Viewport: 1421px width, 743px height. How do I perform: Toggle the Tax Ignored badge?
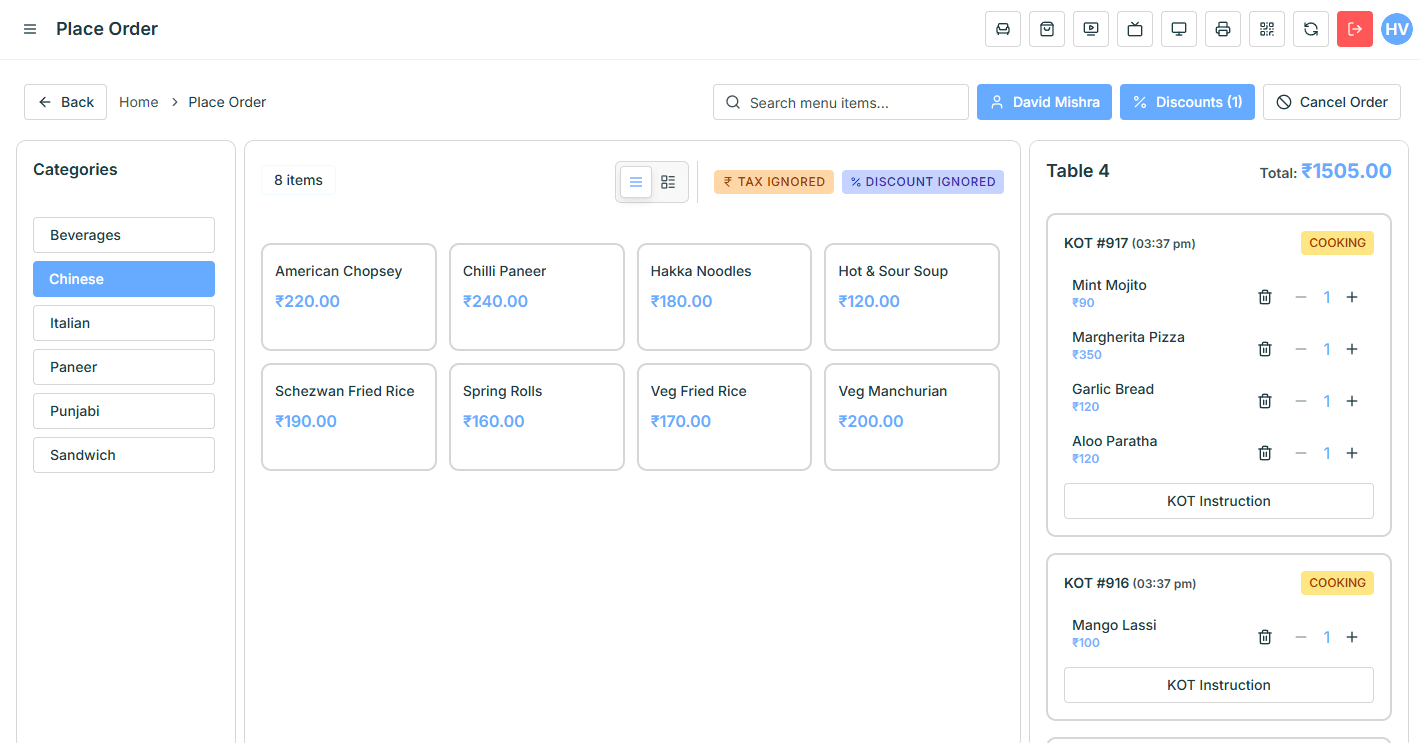[773, 182]
